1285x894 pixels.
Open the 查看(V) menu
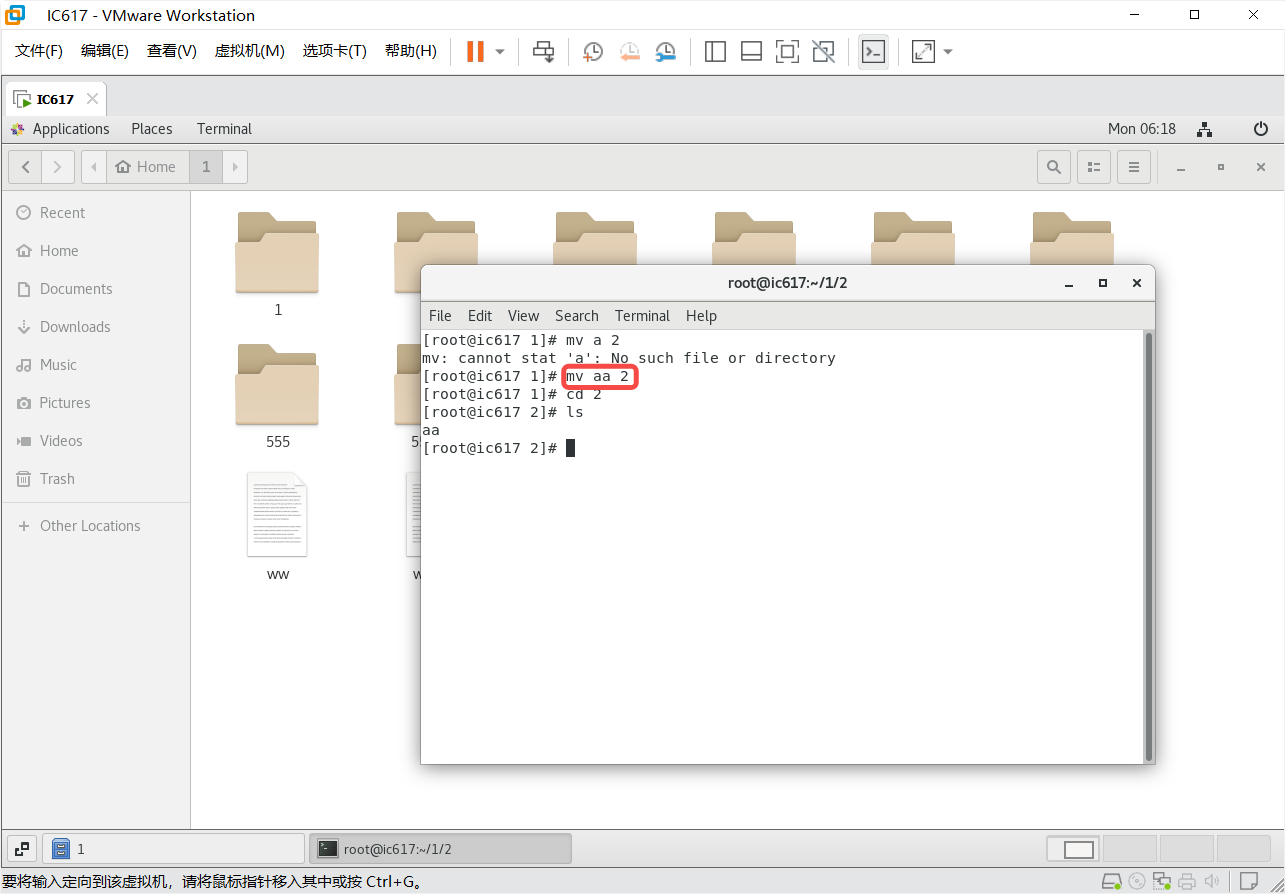coord(172,51)
